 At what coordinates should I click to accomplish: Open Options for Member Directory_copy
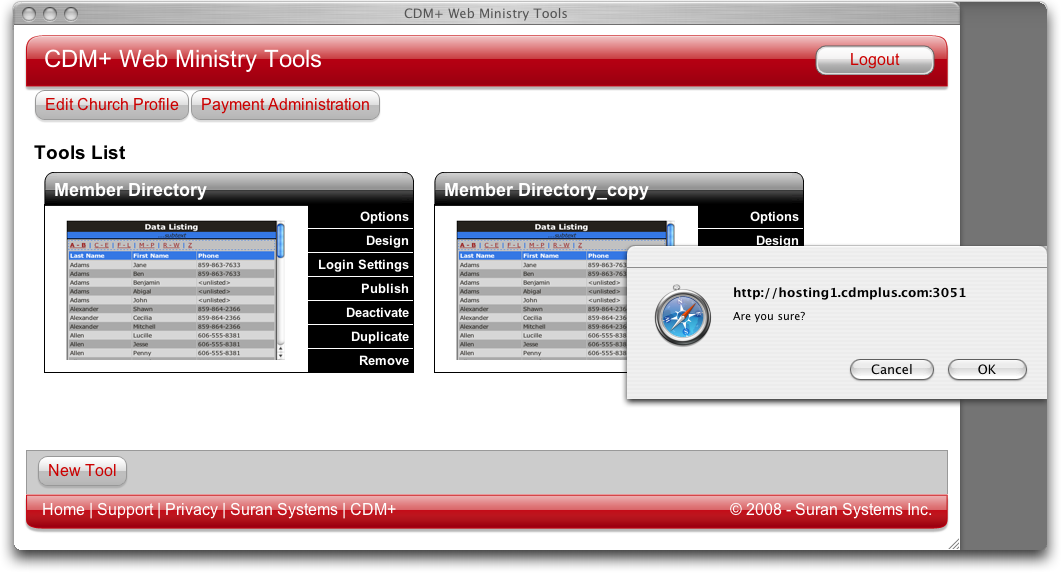click(x=774, y=217)
